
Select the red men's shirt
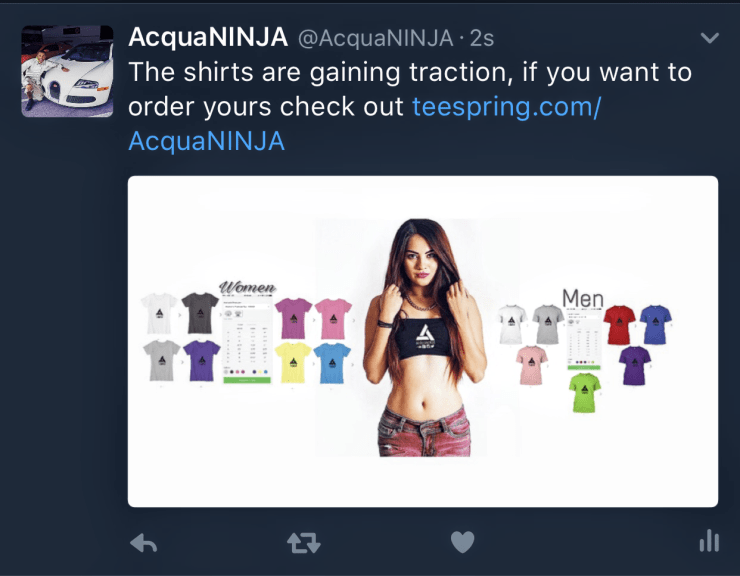pyautogui.click(x=619, y=325)
